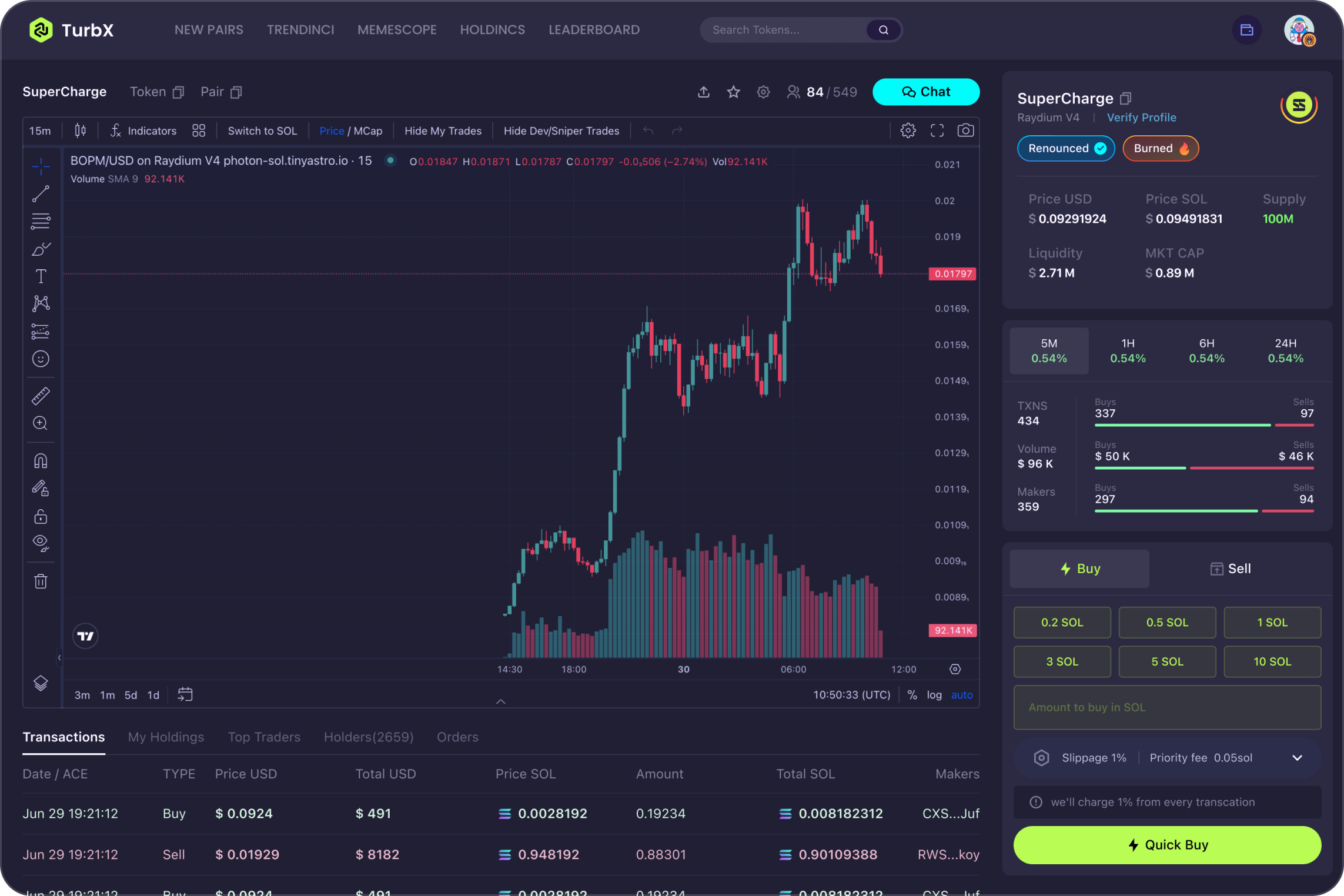Open the Verify Profile link
Viewport: 1344px width, 896px height.
coord(1141,118)
